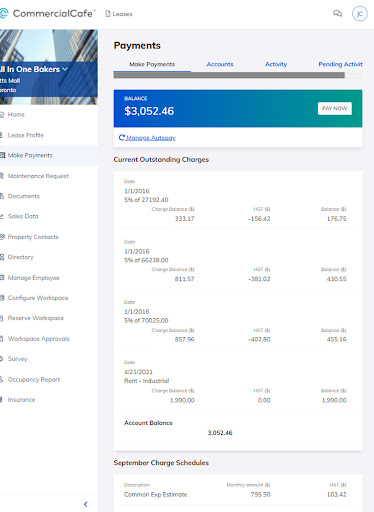Open the JC user avatar menu
Viewport: 374px width, 512px height.
pyautogui.click(x=360, y=14)
